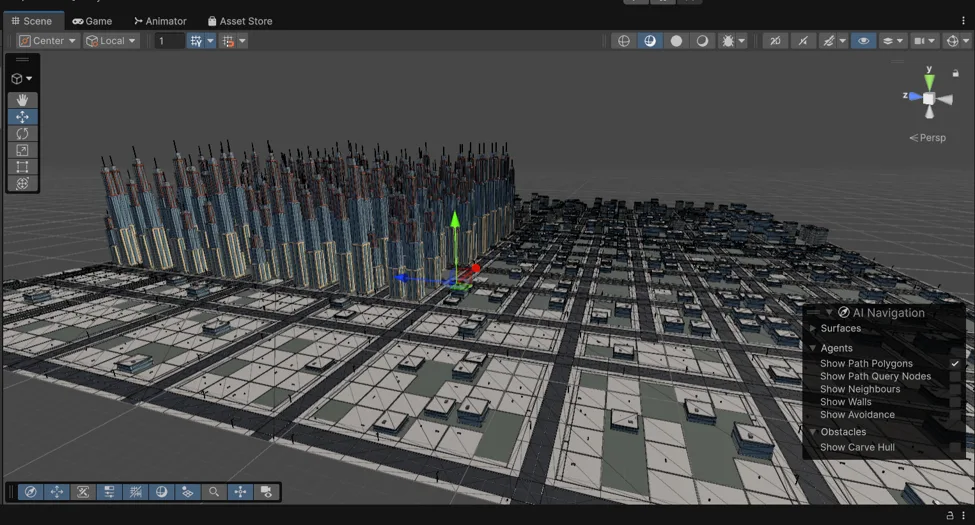Click the lock icon in status bar
The height and width of the screenshot is (525, 975).
click(950, 515)
